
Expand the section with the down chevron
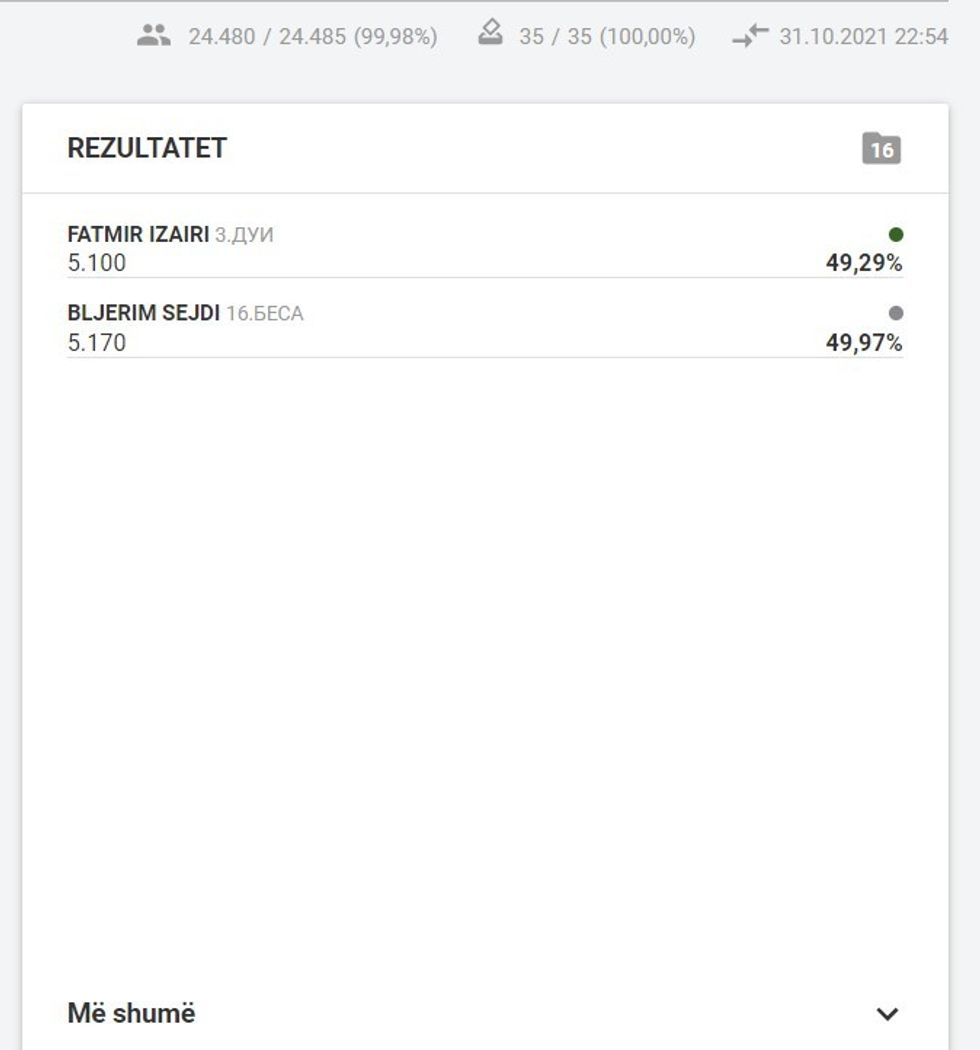coord(887,1014)
